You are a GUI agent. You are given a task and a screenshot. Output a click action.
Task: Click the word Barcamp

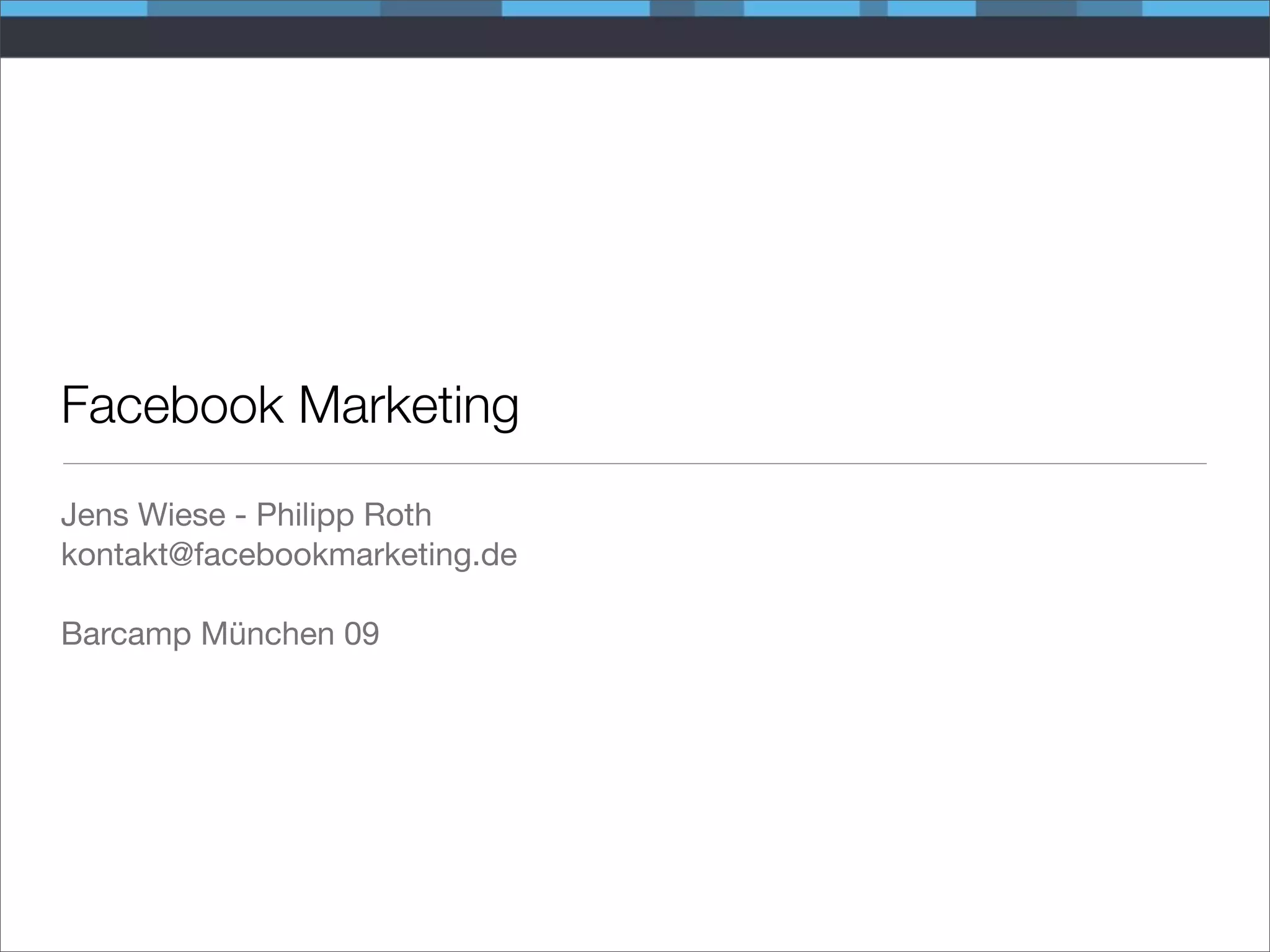(126, 633)
